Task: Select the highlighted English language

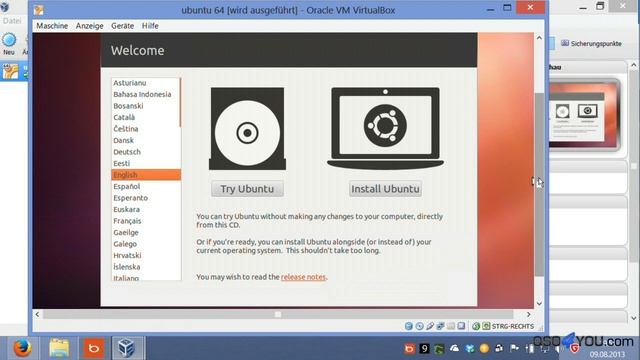Action: [x=146, y=175]
